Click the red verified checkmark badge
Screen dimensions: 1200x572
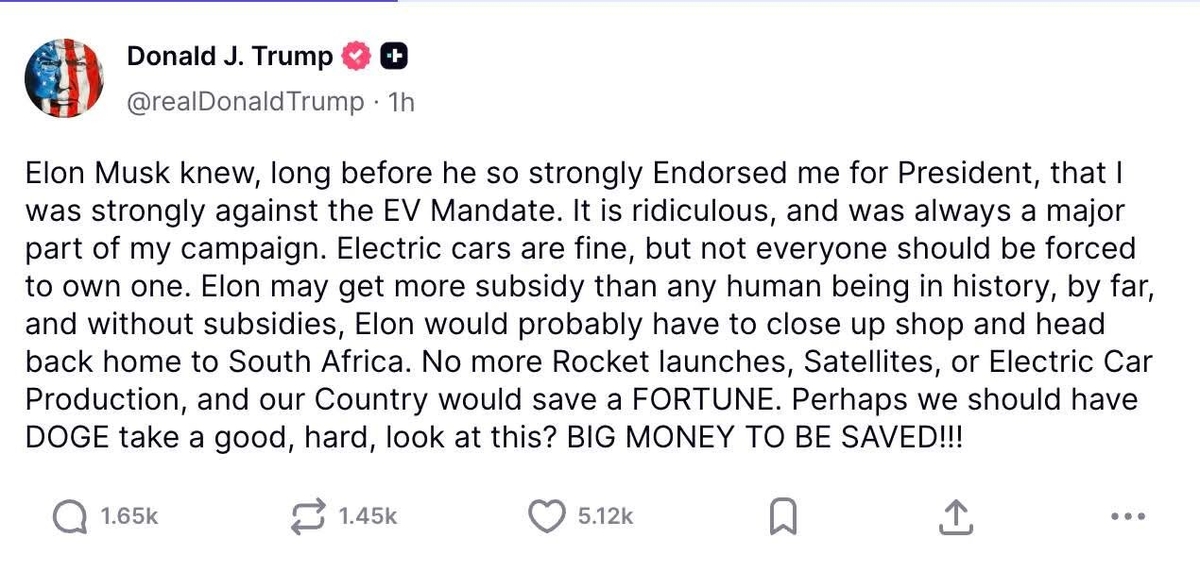355,58
